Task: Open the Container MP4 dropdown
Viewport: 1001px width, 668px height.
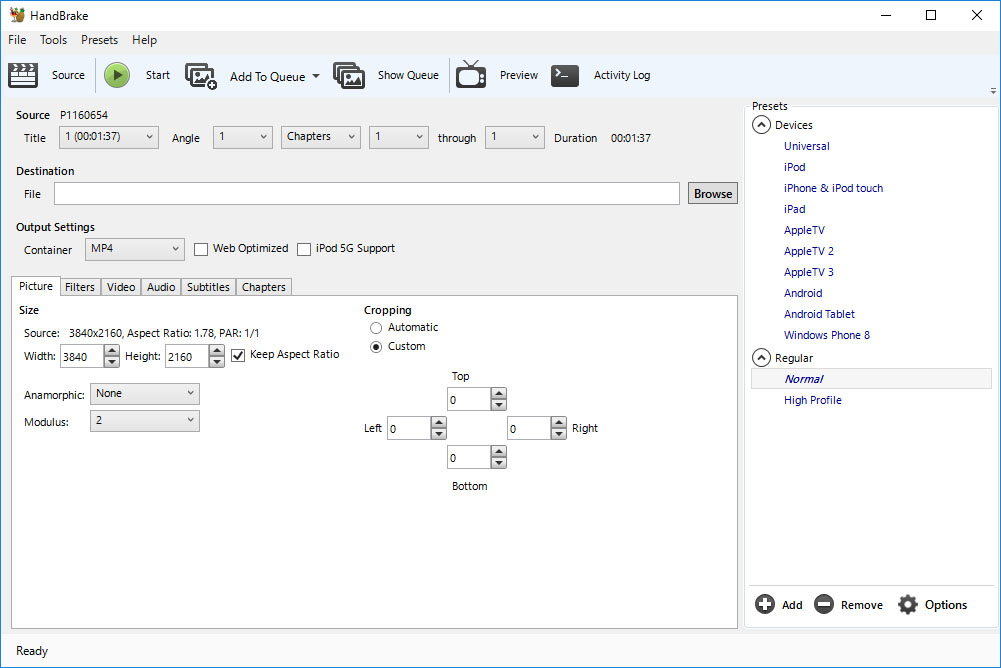Action: (x=135, y=249)
